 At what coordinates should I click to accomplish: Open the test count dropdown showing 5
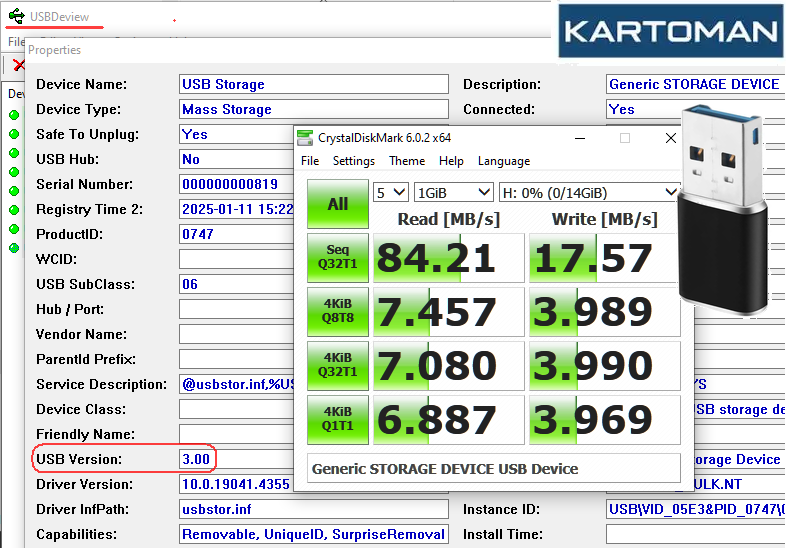coord(390,192)
